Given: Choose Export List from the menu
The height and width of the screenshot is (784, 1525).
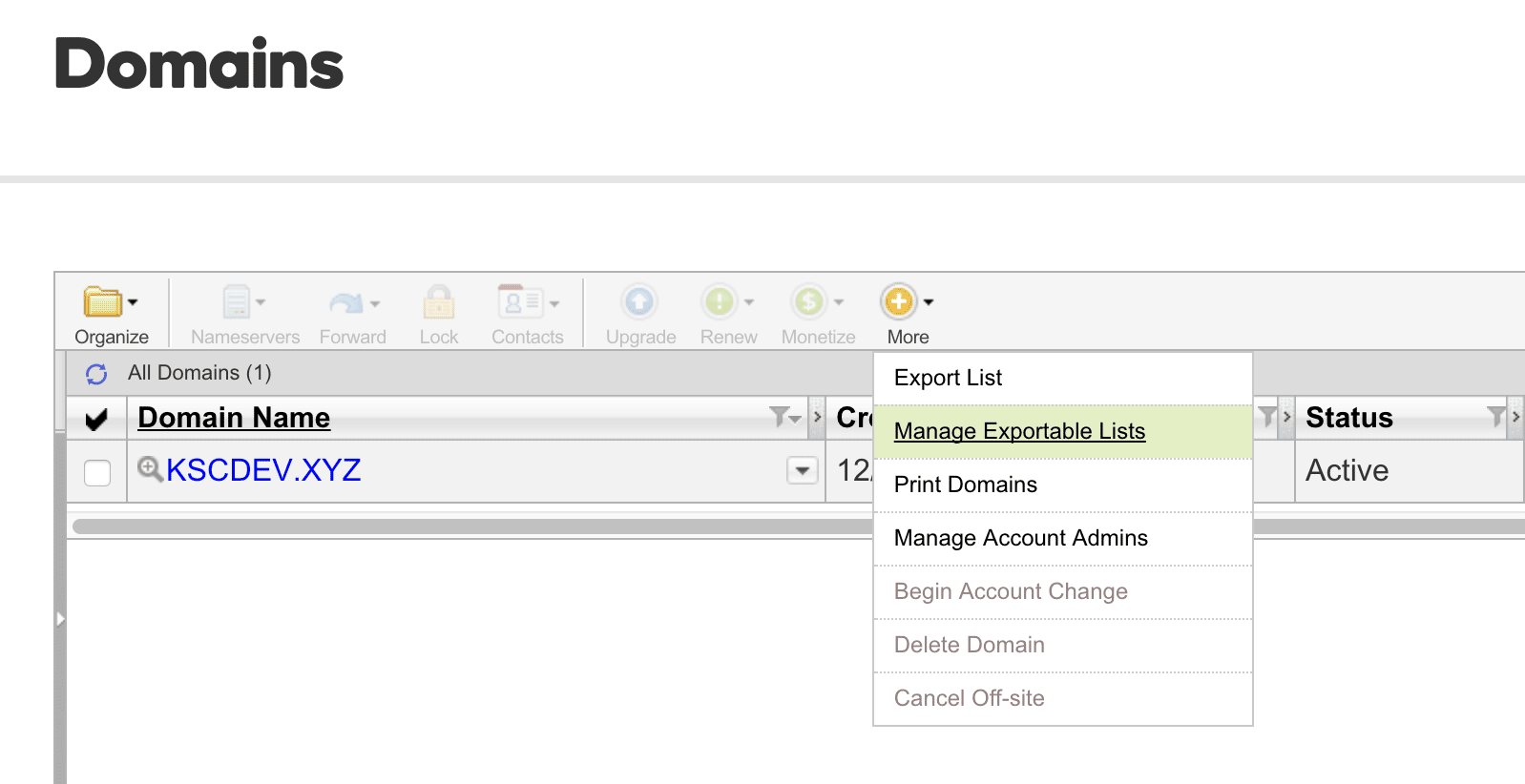Looking at the screenshot, I should (x=1063, y=379).
